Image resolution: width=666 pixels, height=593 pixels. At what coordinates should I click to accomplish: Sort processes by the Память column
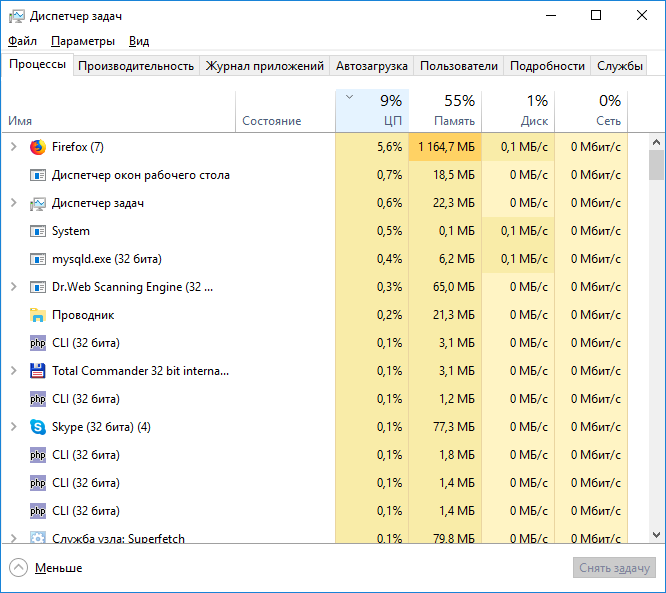click(446, 110)
